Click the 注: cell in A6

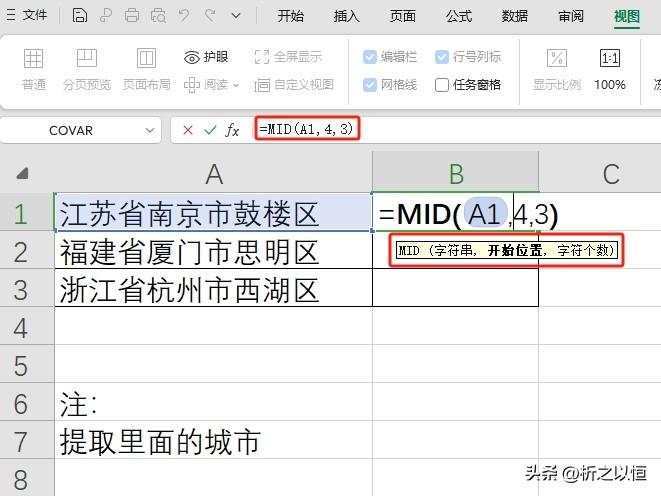click(x=214, y=402)
